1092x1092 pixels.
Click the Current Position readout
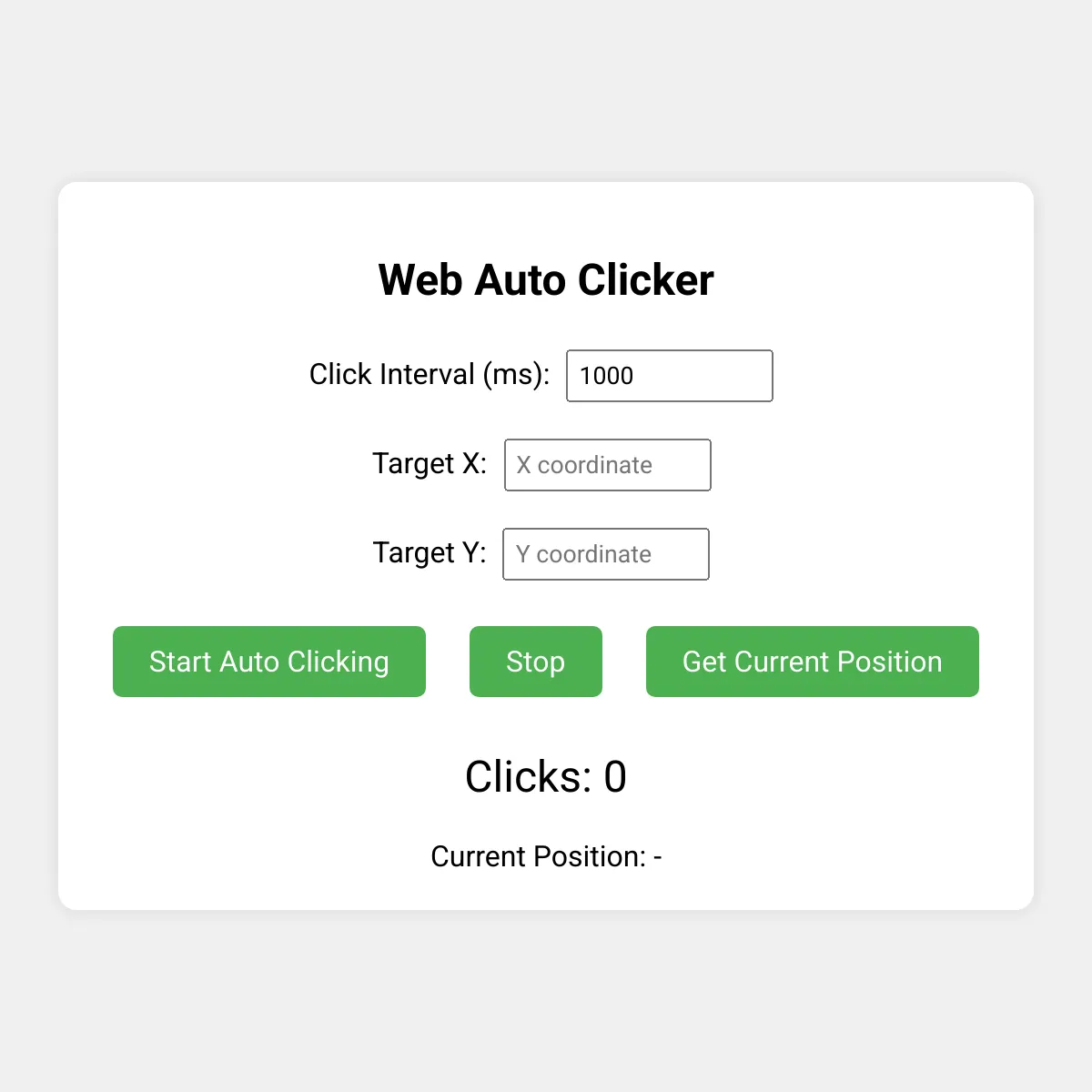[x=546, y=856]
